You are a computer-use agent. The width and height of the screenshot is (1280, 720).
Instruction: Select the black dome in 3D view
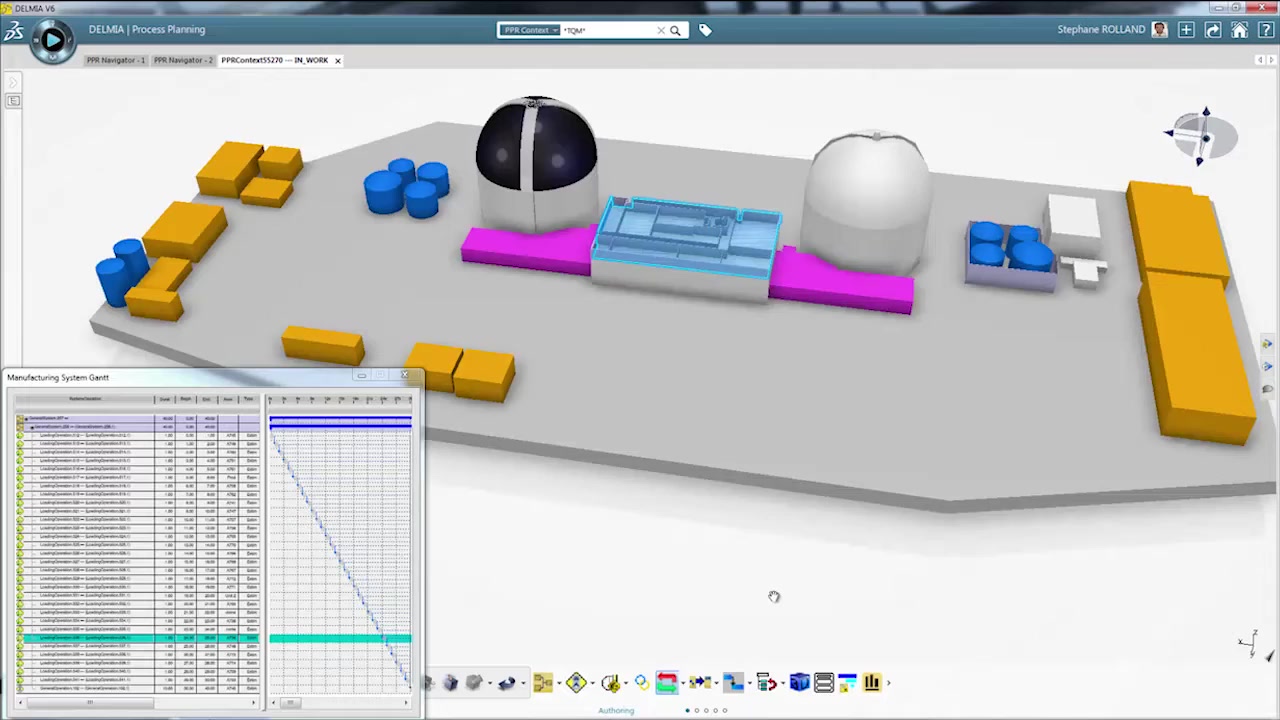pos(536,146)
